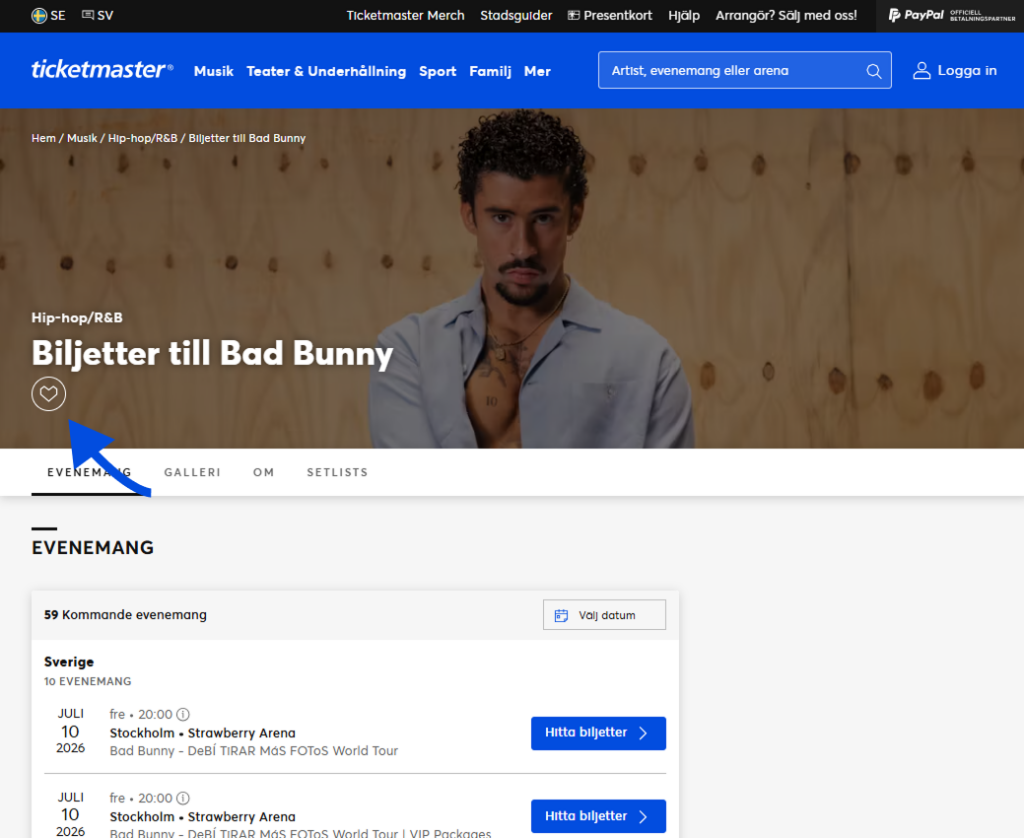Image resolution: width=1024 pixels, height=838 pixels.
Task: Switch to the Setlists tab
Action: (x=338, y=472)
